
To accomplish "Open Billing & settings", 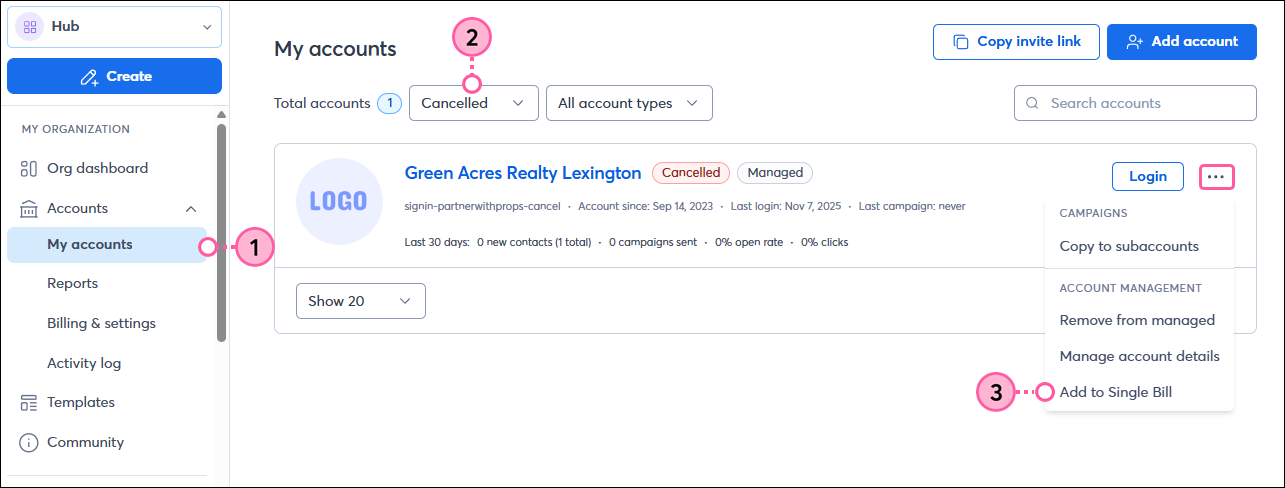I will click(101, 323).
